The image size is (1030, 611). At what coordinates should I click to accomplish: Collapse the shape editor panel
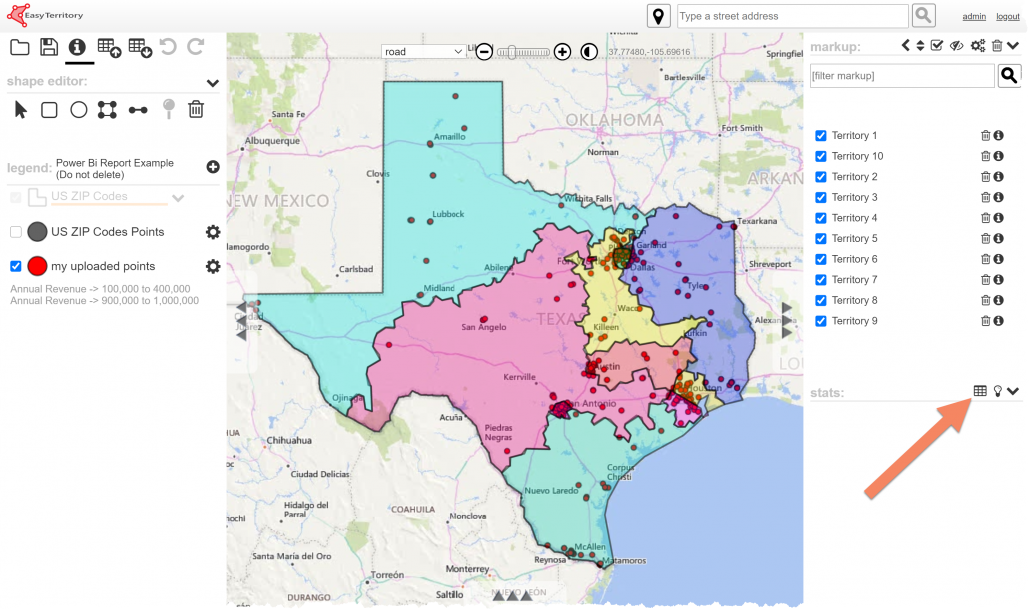coord(210,82)
